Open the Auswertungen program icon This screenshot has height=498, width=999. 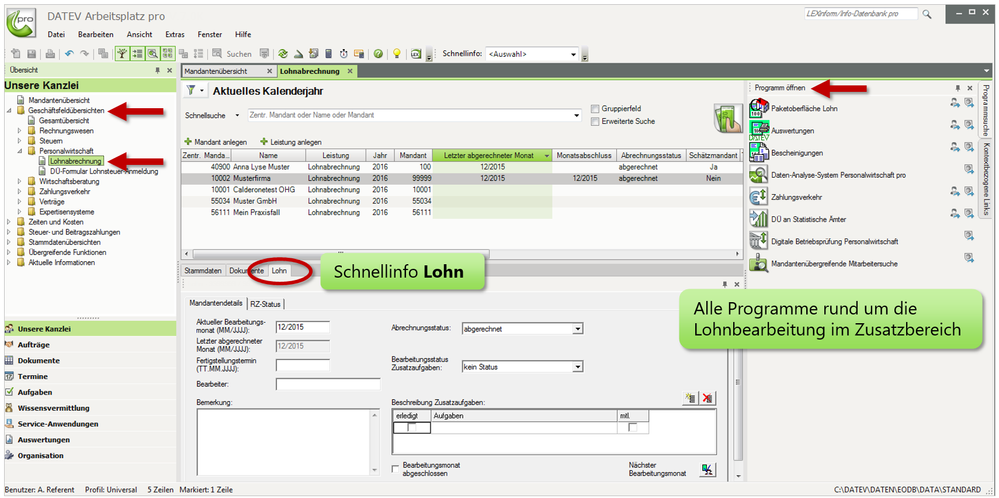point(759,131)
